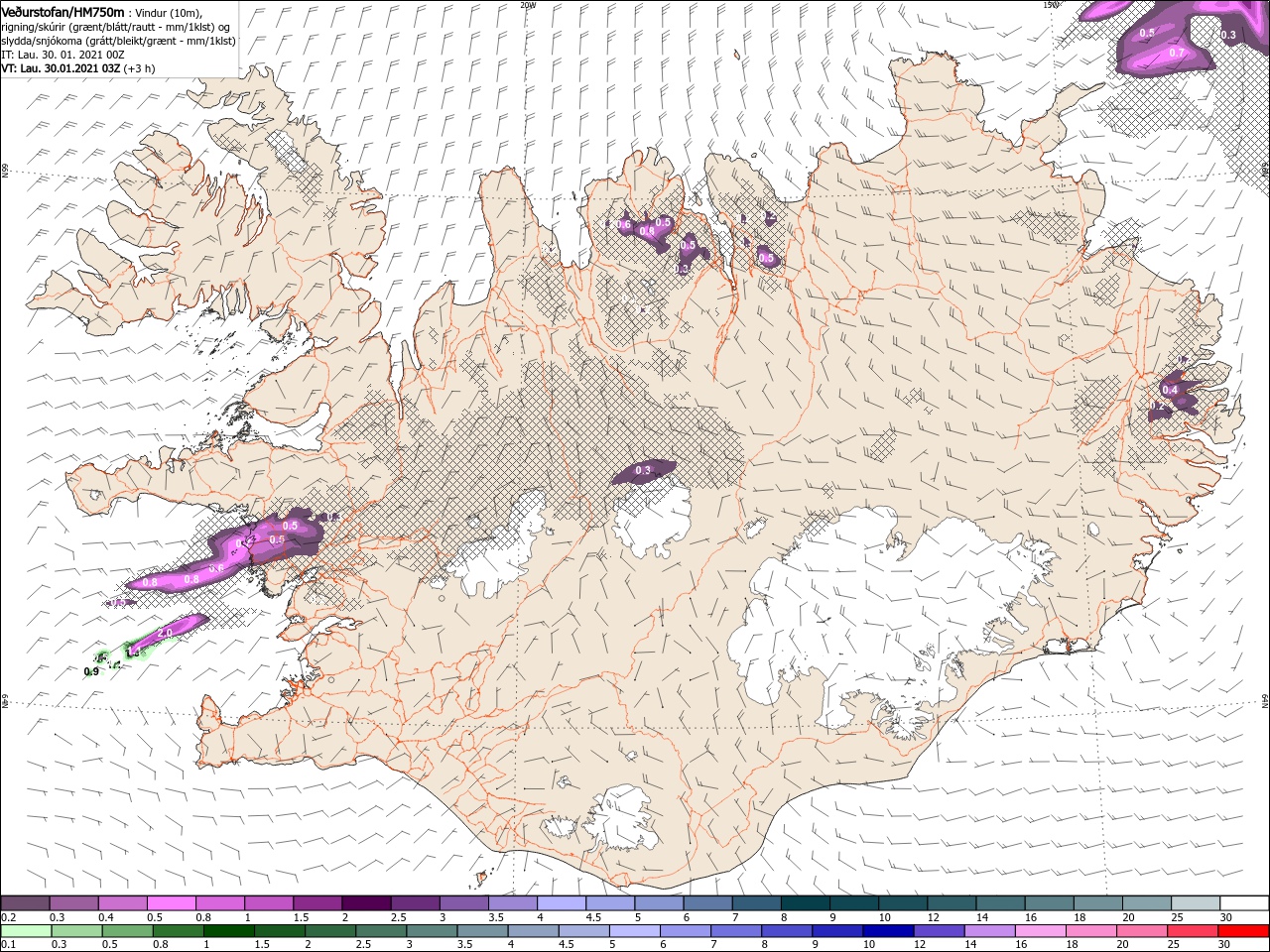The height and width of the screenshot is (952, 1270).
Task: Click the VT: Lau. 30.01.2021 03Z valid time
Action: coord(62,68)
